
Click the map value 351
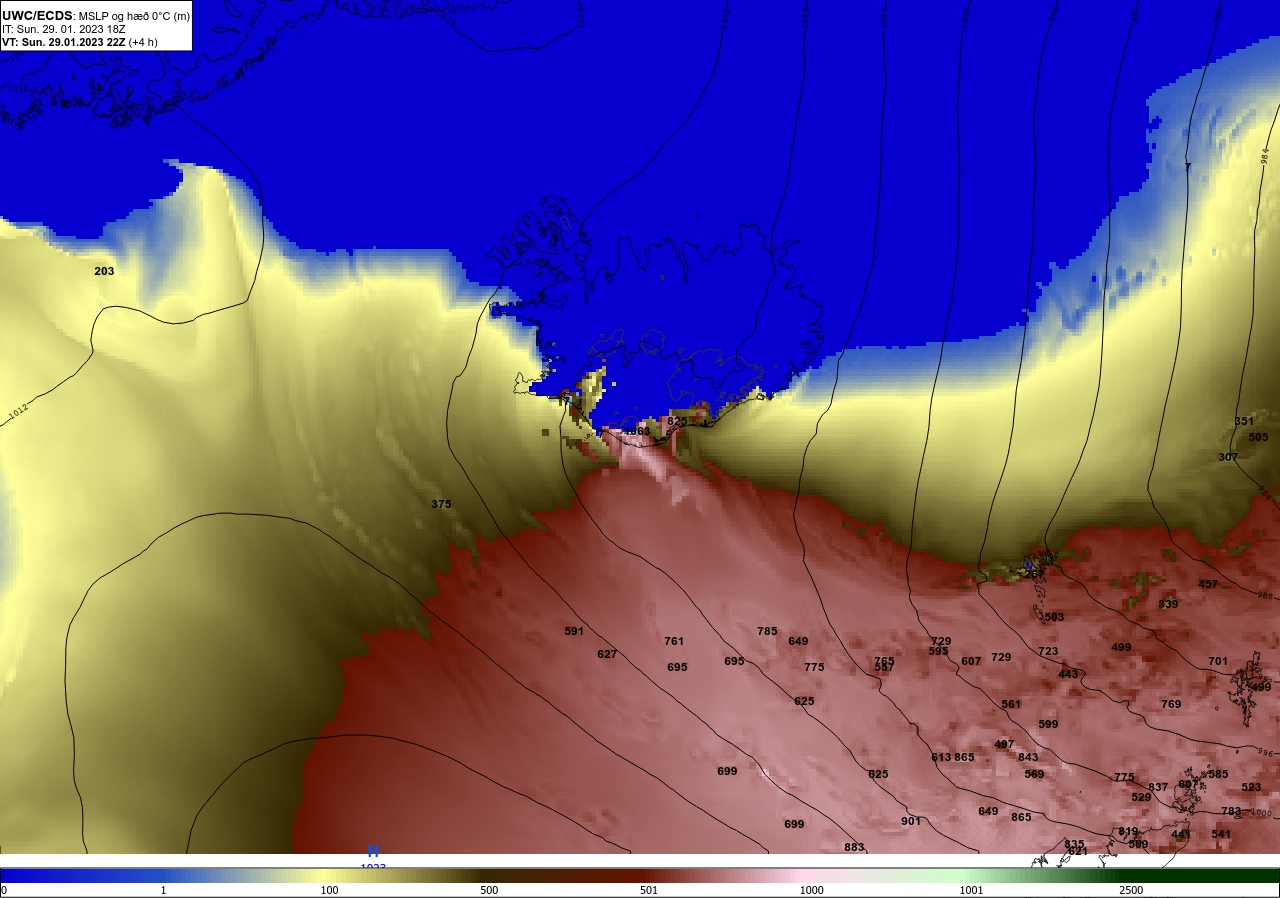click(x=1244, y=421)
